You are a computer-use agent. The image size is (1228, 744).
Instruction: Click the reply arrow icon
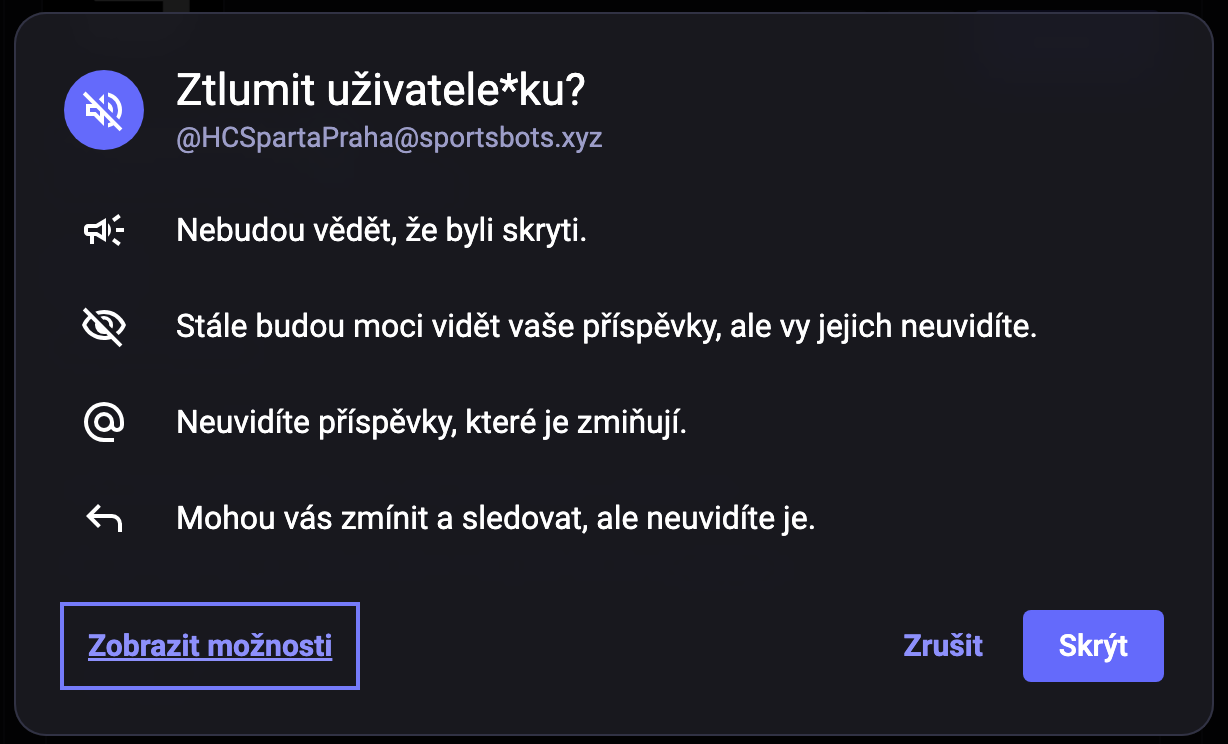104,519
